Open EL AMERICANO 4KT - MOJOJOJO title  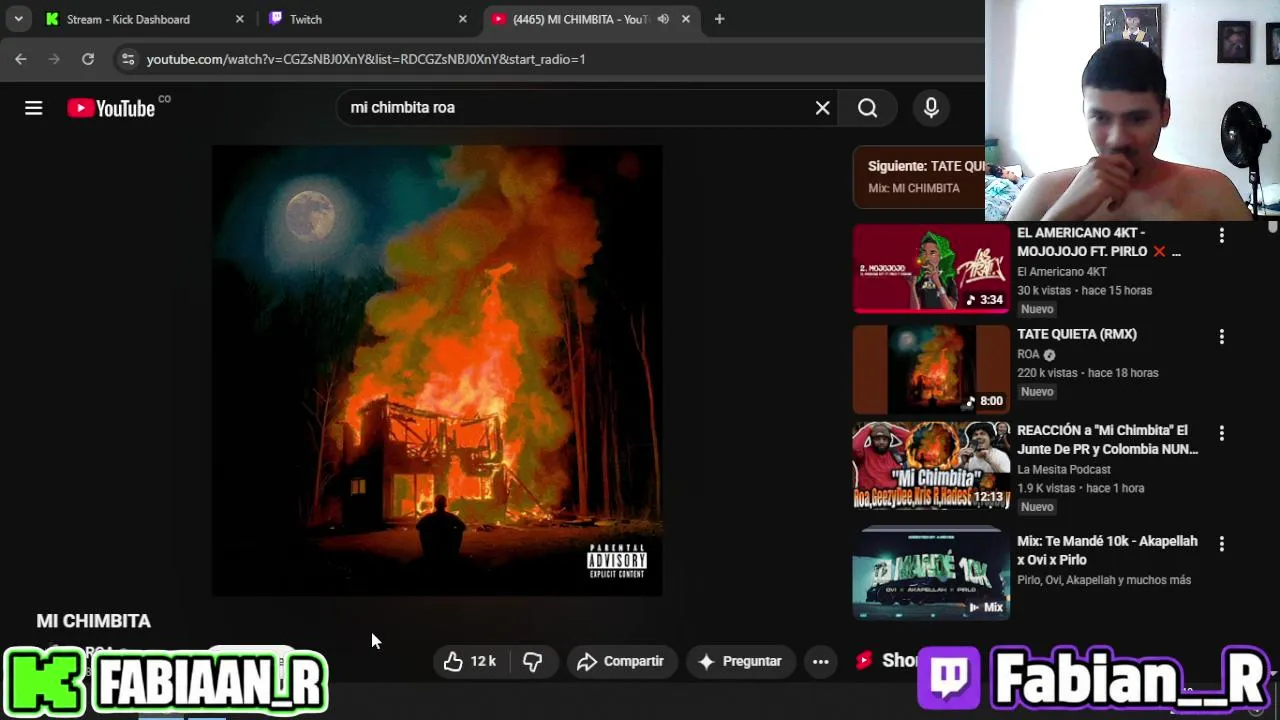tap(1099, 242)
